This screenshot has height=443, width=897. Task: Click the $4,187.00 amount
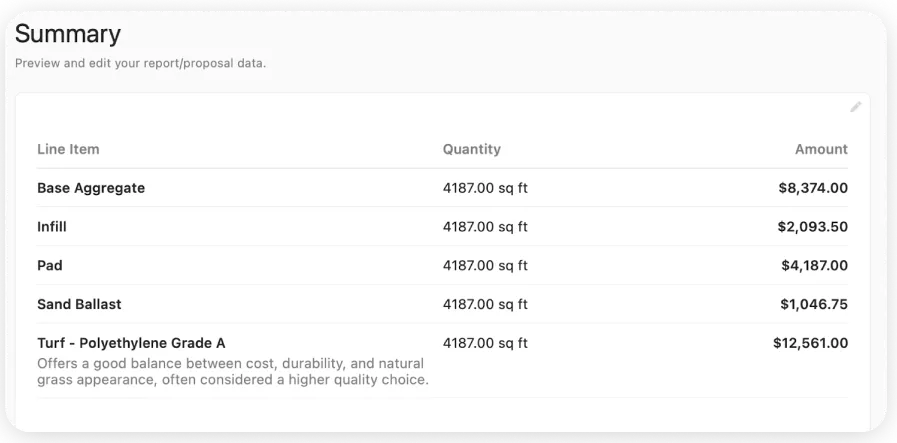[x=814, y=265]
